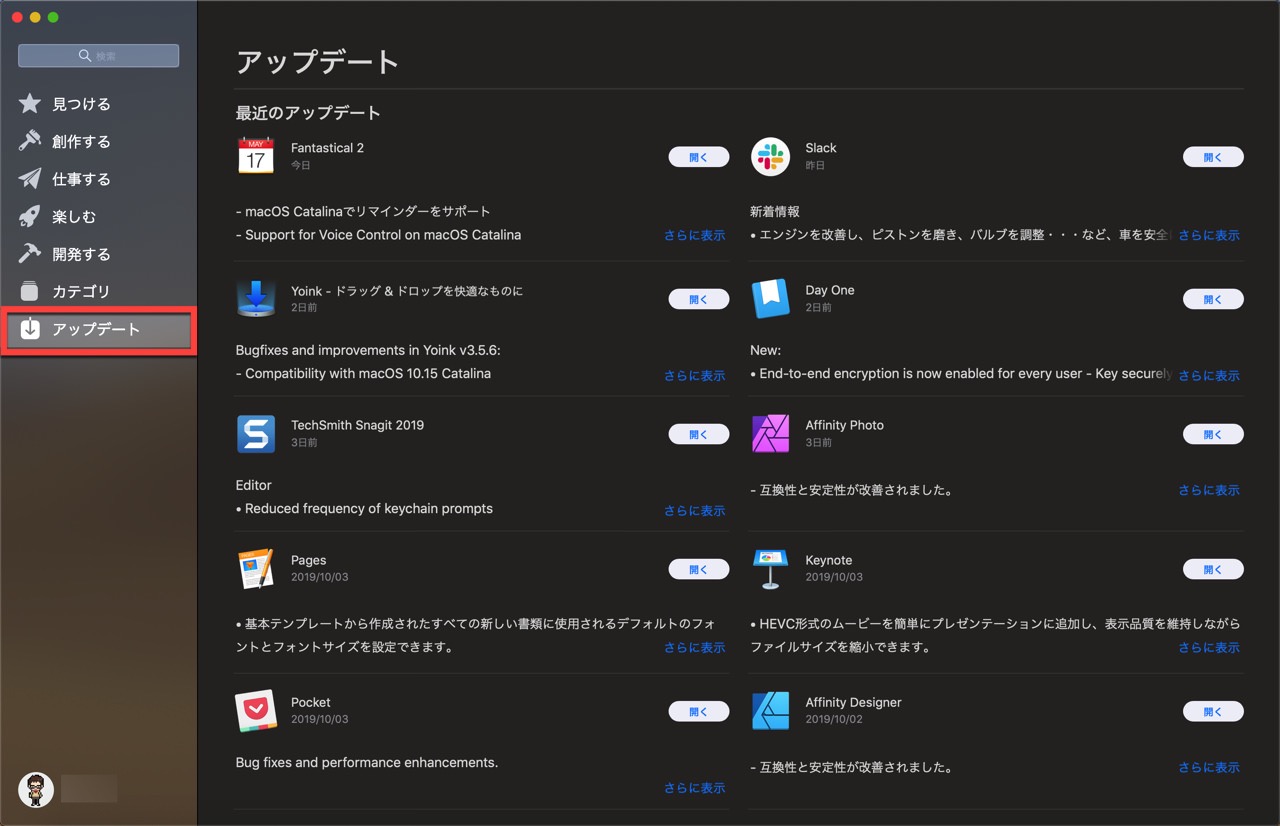Click the 開く button for Pages
This screenshot has height=826, width=1280.
[699, 569]
